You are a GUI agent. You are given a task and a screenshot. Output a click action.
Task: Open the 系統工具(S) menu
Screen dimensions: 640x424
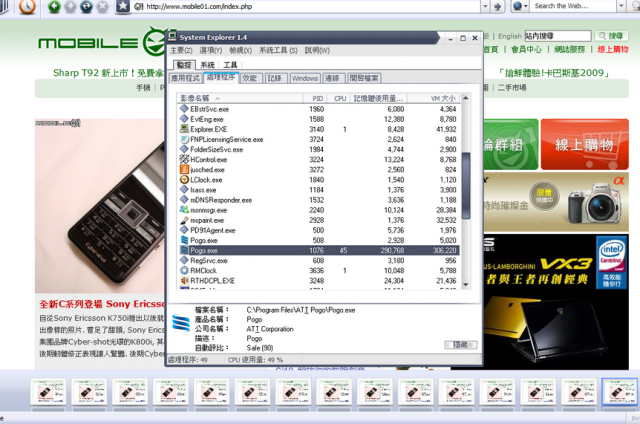(278, 51)
